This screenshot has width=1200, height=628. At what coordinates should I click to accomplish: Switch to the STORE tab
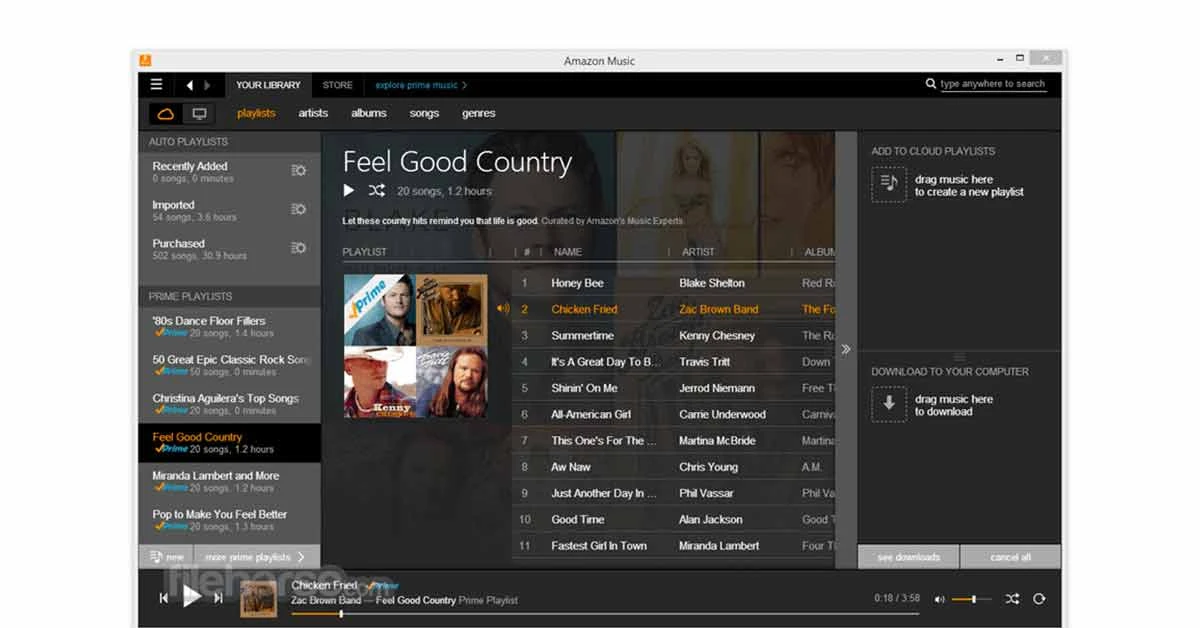pyautogui.click(x=337, y=85)
